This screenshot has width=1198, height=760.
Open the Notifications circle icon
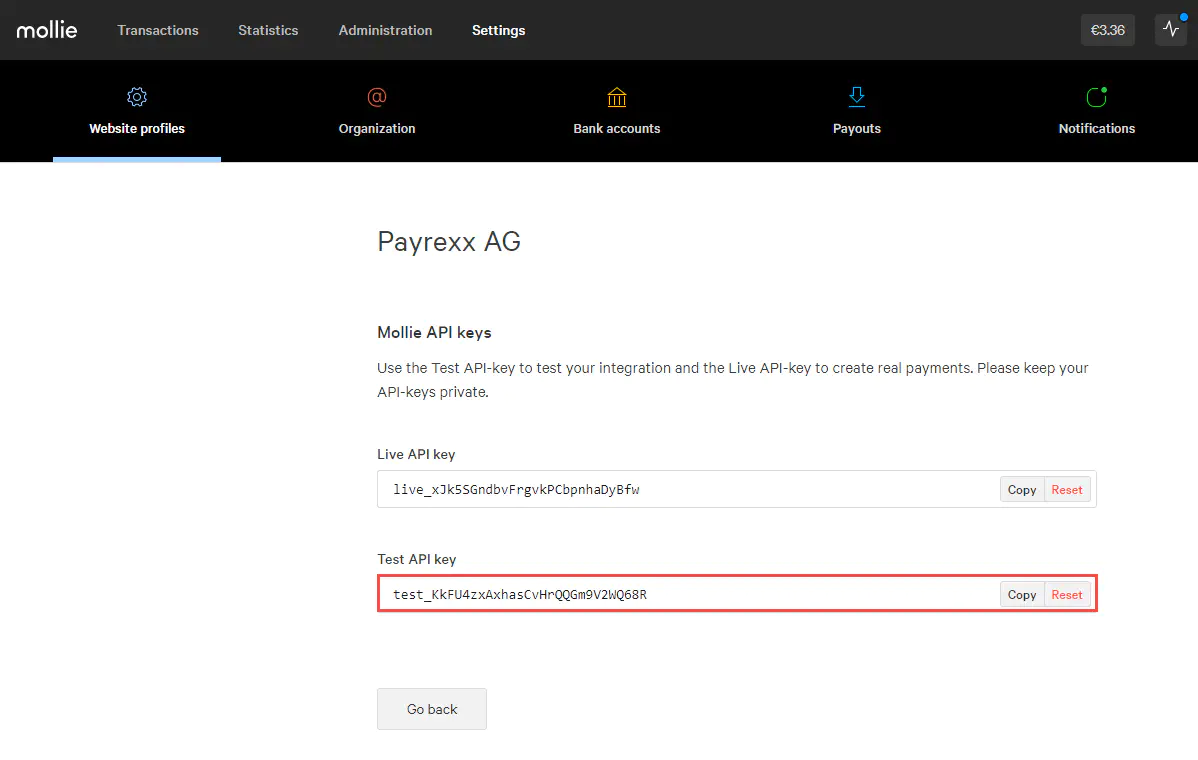coord(1096,97)
